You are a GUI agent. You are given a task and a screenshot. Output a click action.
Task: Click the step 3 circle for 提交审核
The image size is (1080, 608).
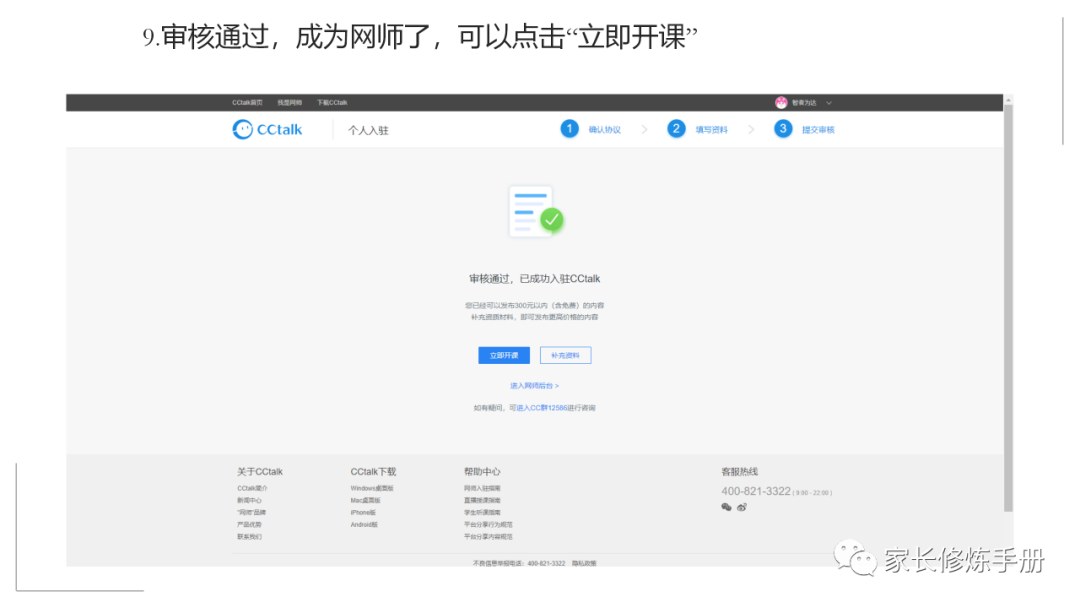click(783, 129)
